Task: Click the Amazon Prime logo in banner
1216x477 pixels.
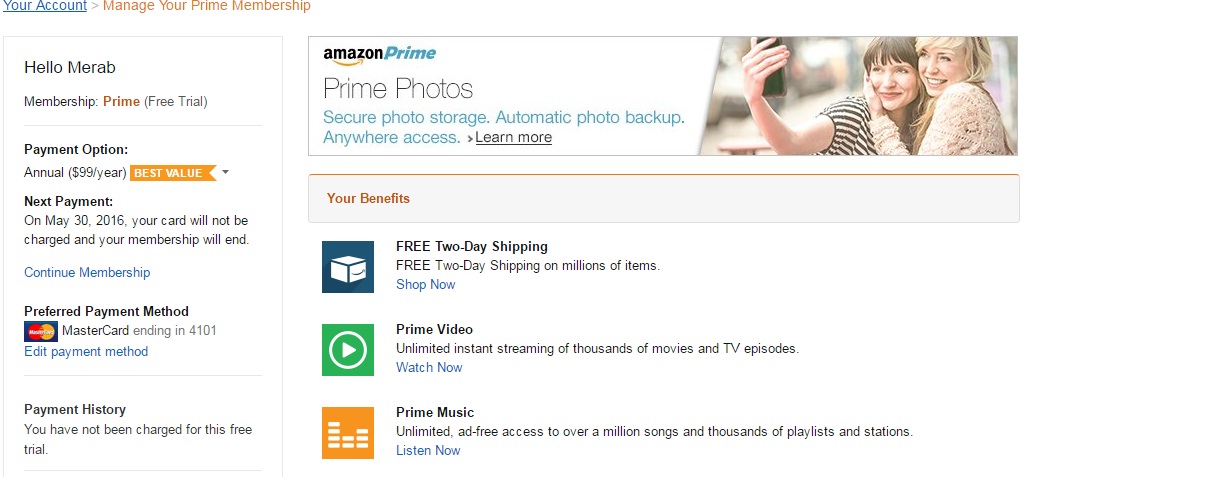Action: tap(379, 55)
